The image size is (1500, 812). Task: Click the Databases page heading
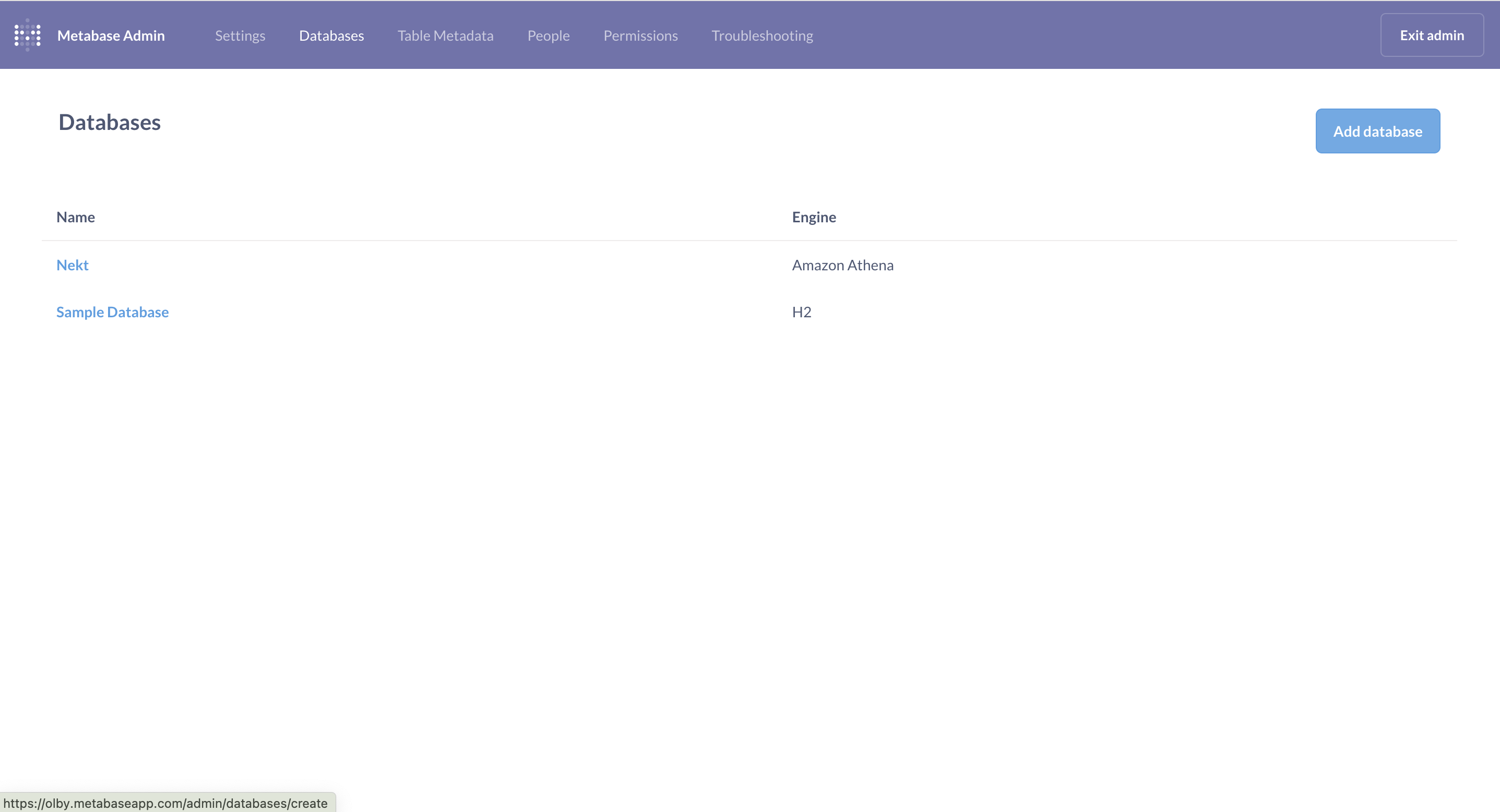coord(110,122)
